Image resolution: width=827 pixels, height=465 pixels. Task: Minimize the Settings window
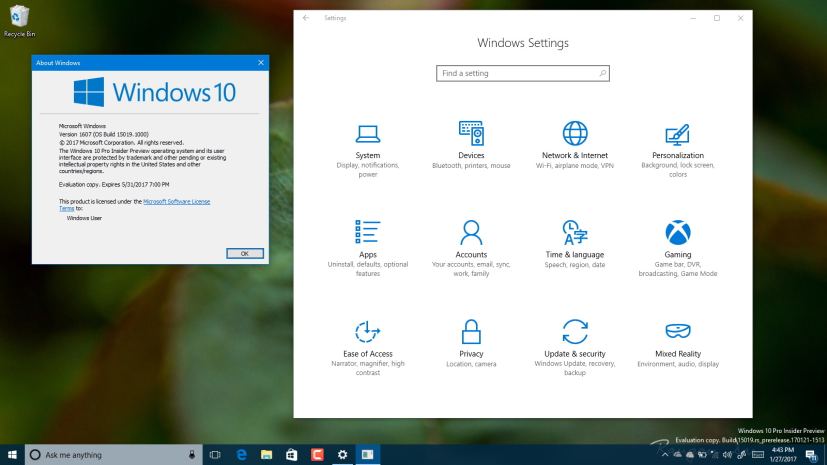pyautogui.click(x=693, y=18)
